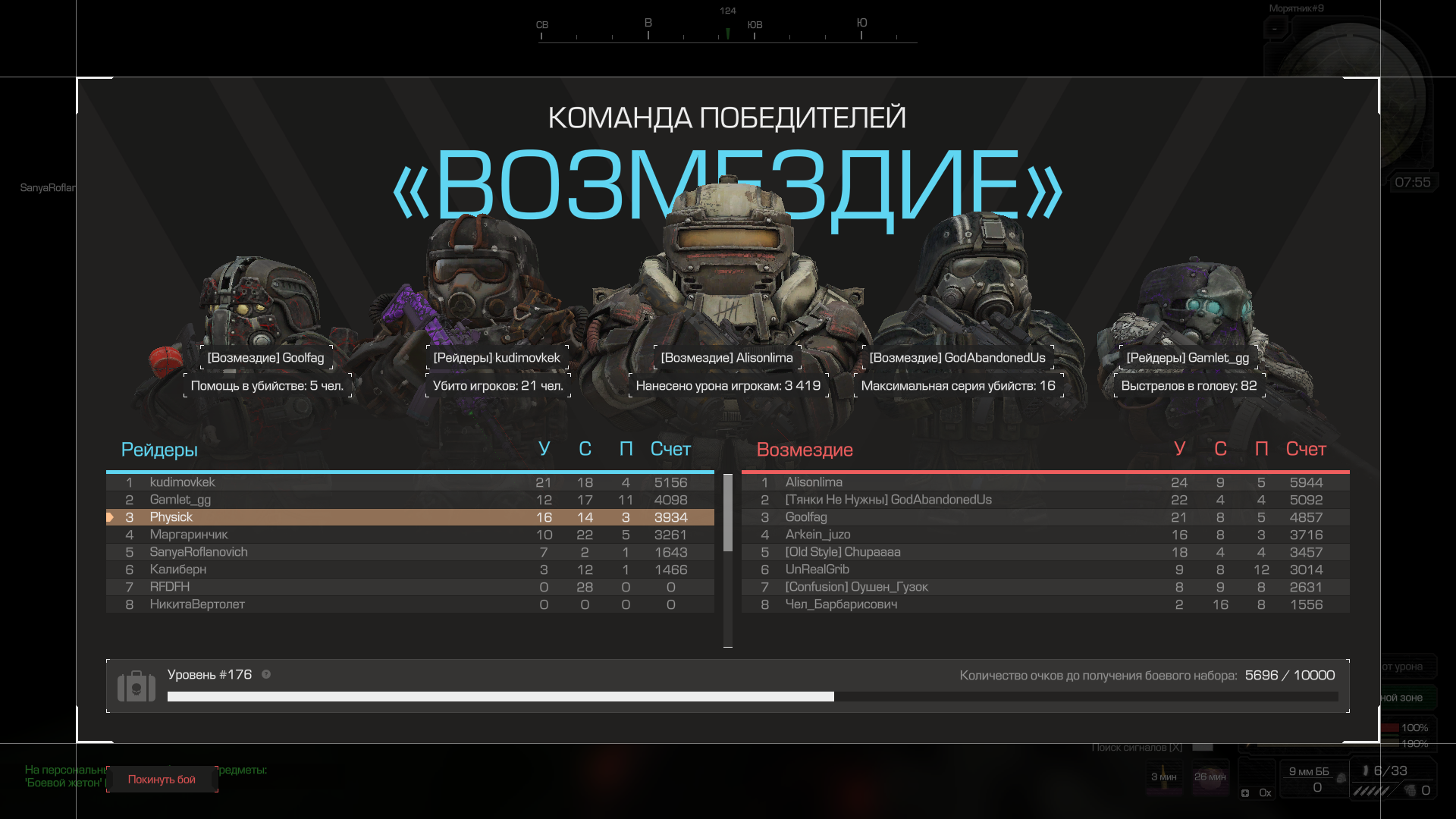Click the Рейдеры team header

159,450
